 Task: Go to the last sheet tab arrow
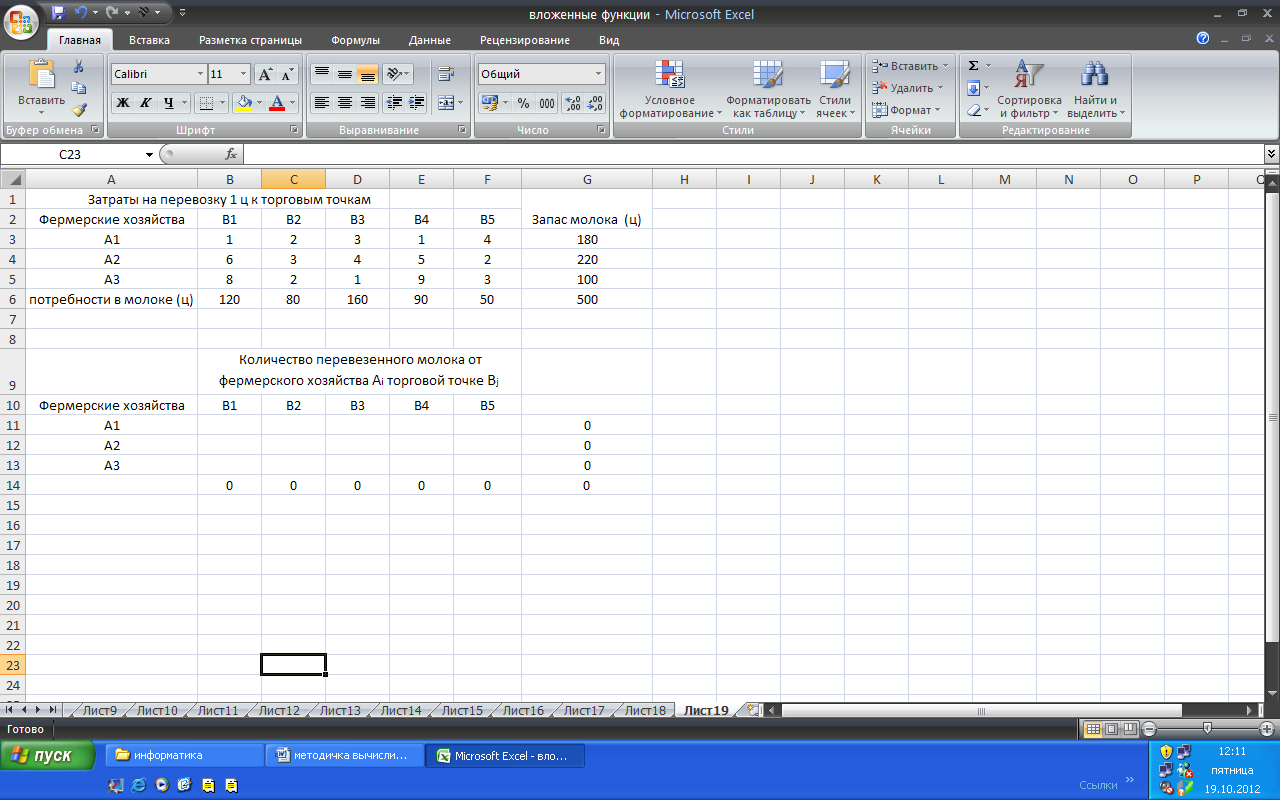click(53, 710)
